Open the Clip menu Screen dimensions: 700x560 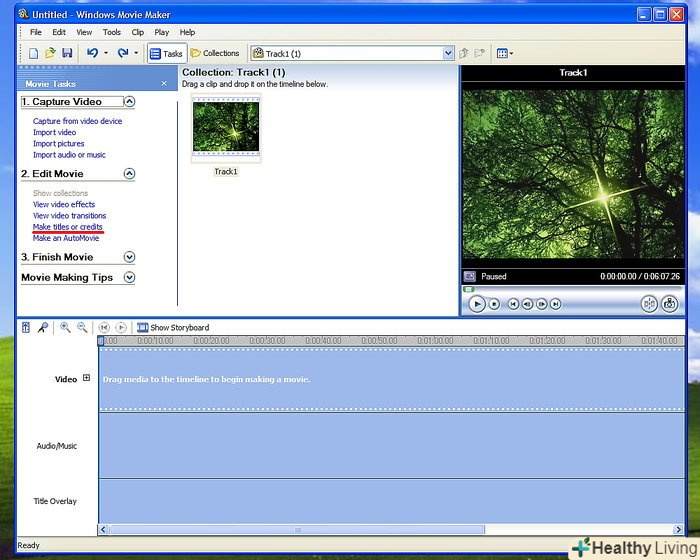point(138,32)
